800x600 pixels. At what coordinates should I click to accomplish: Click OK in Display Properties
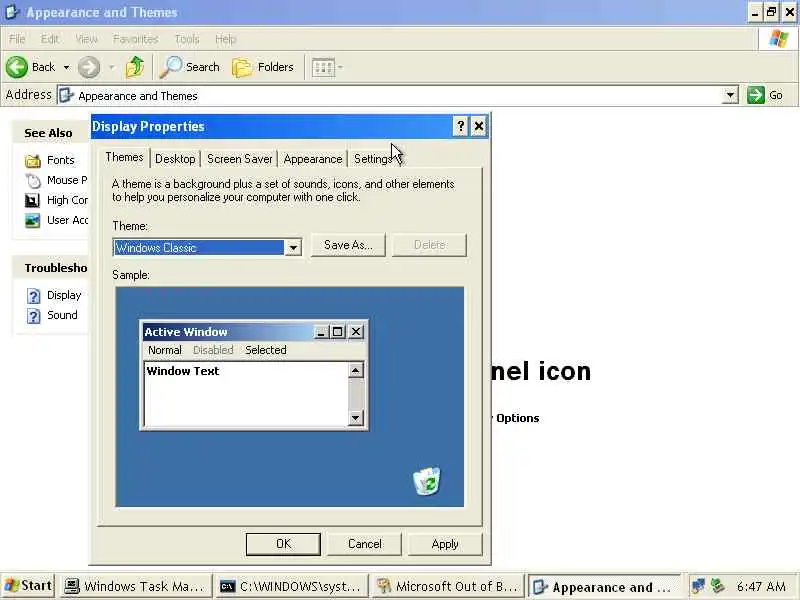(283, 544)
